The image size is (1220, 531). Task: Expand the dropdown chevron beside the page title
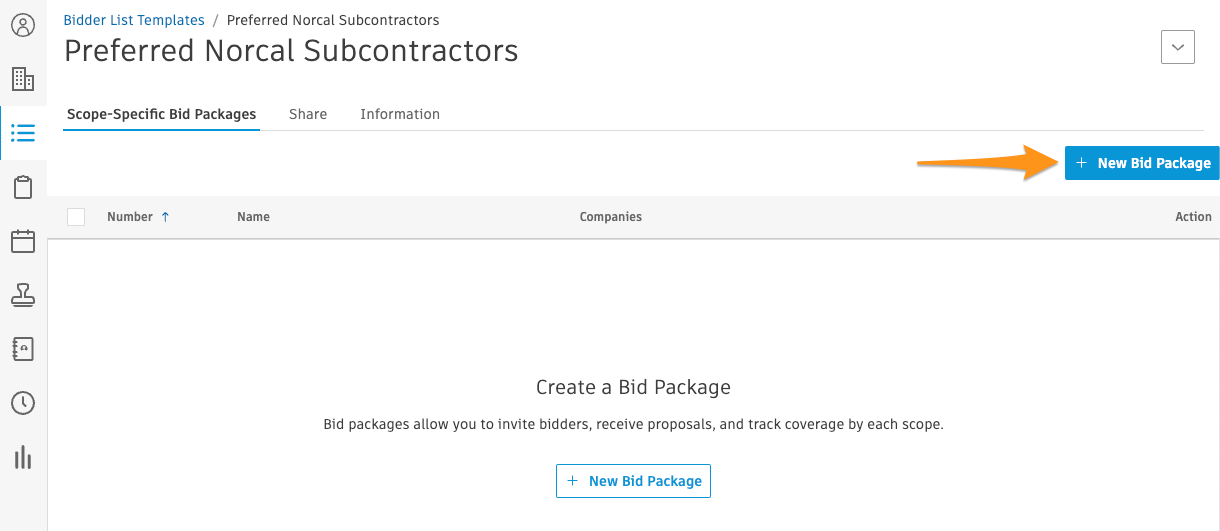(1177, 47)
